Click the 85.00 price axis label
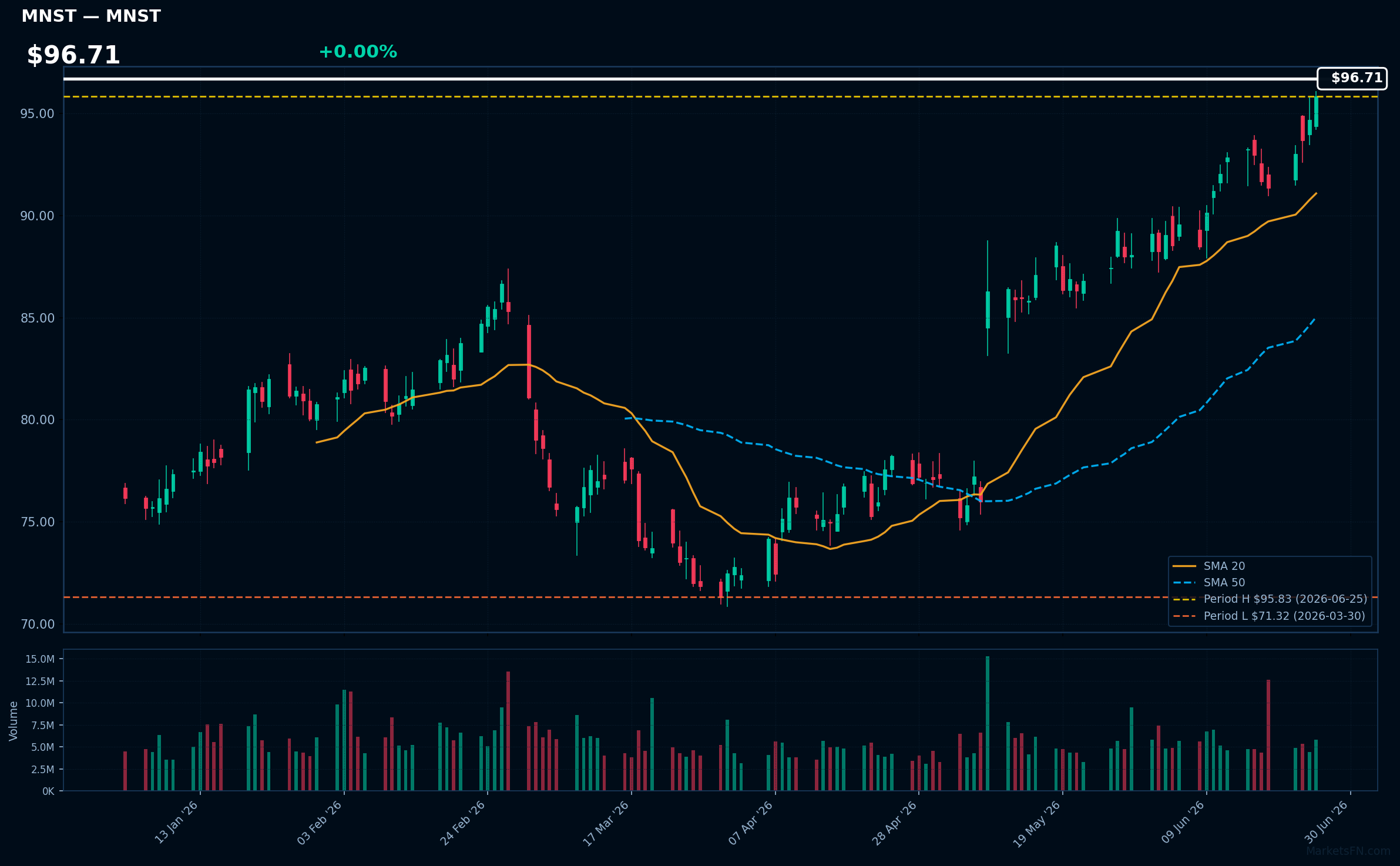The width and height of the screenshot is (1400, 866). (x=37, y=318)
